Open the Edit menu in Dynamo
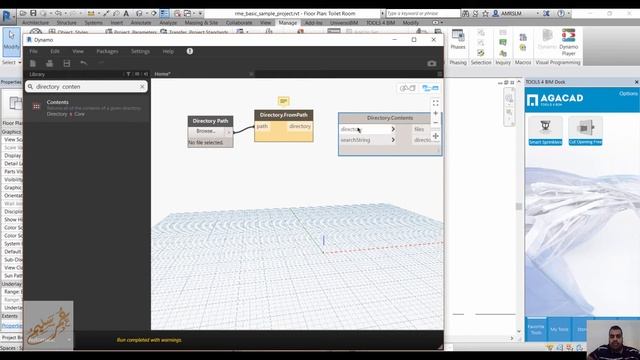Screen dimensions: 640x360 (55, 51)
